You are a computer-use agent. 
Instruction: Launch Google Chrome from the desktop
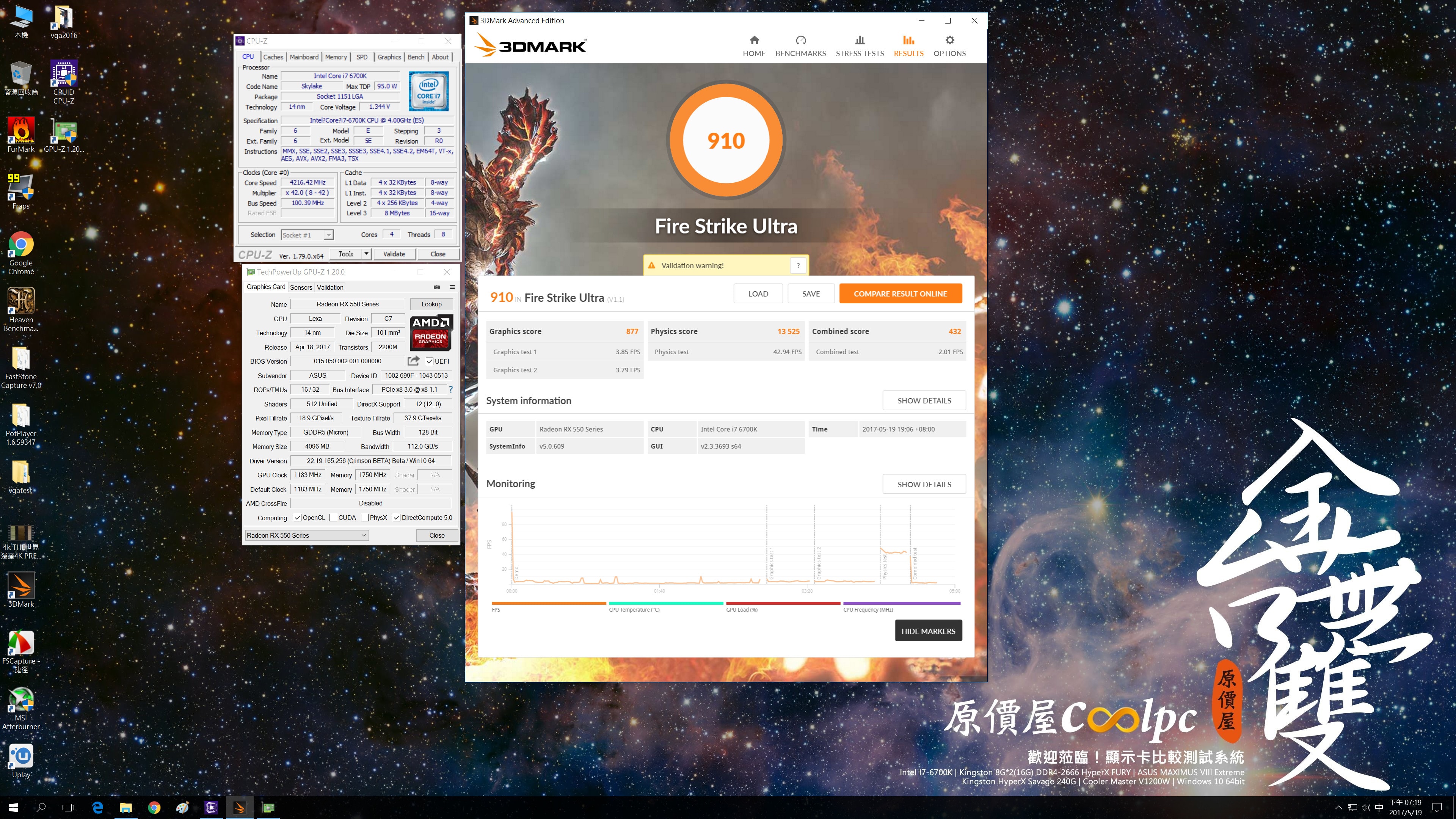click(21, 253)
